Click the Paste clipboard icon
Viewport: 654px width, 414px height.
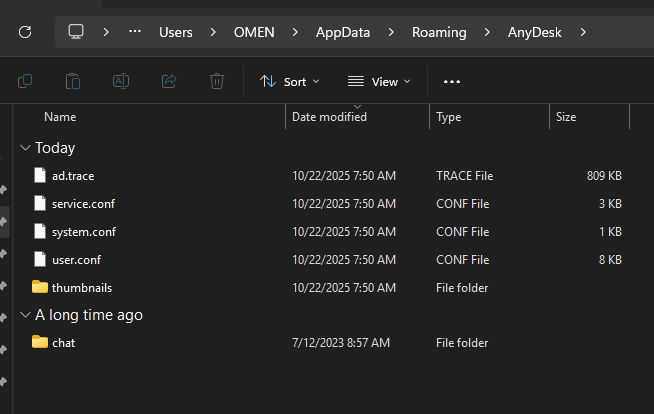[x=73, y=81]
